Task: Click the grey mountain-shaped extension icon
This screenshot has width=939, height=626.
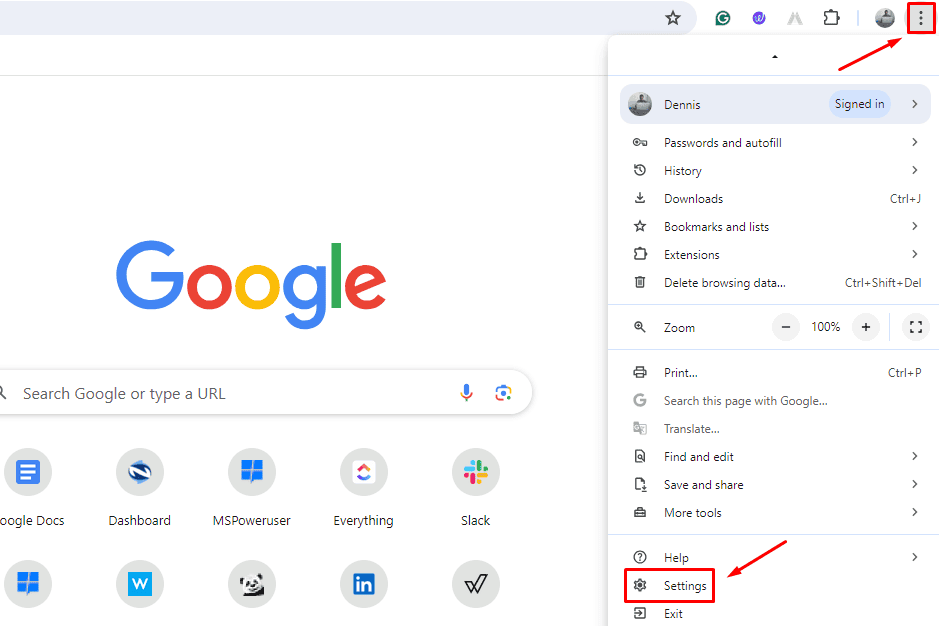Action: tap(795, 19)
